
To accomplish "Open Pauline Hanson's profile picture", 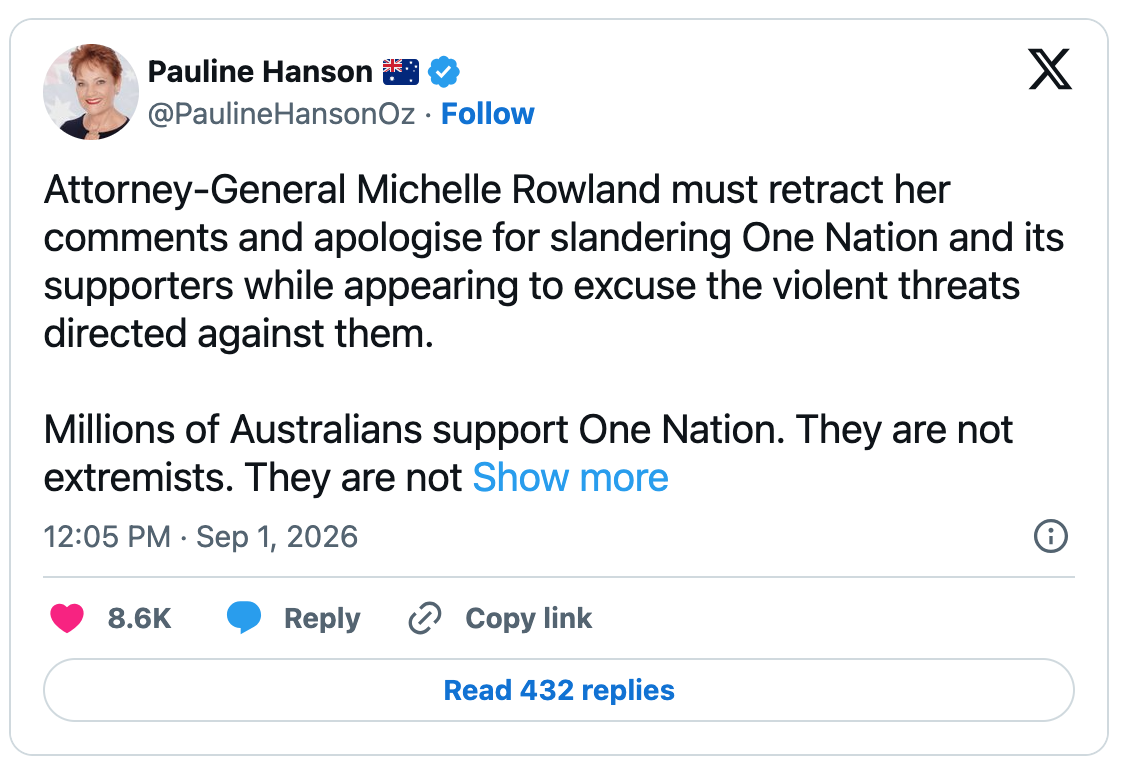I will (x=91, y=92).
